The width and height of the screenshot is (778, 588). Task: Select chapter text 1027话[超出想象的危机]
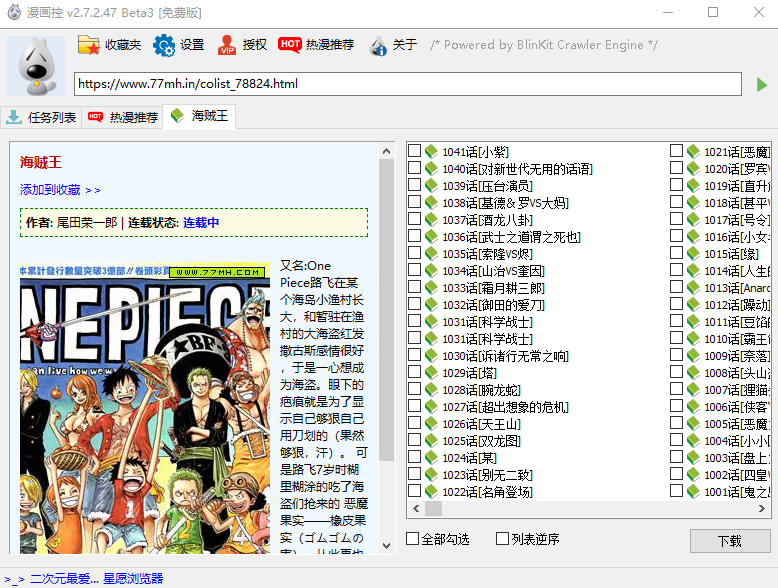pos(505,407)
